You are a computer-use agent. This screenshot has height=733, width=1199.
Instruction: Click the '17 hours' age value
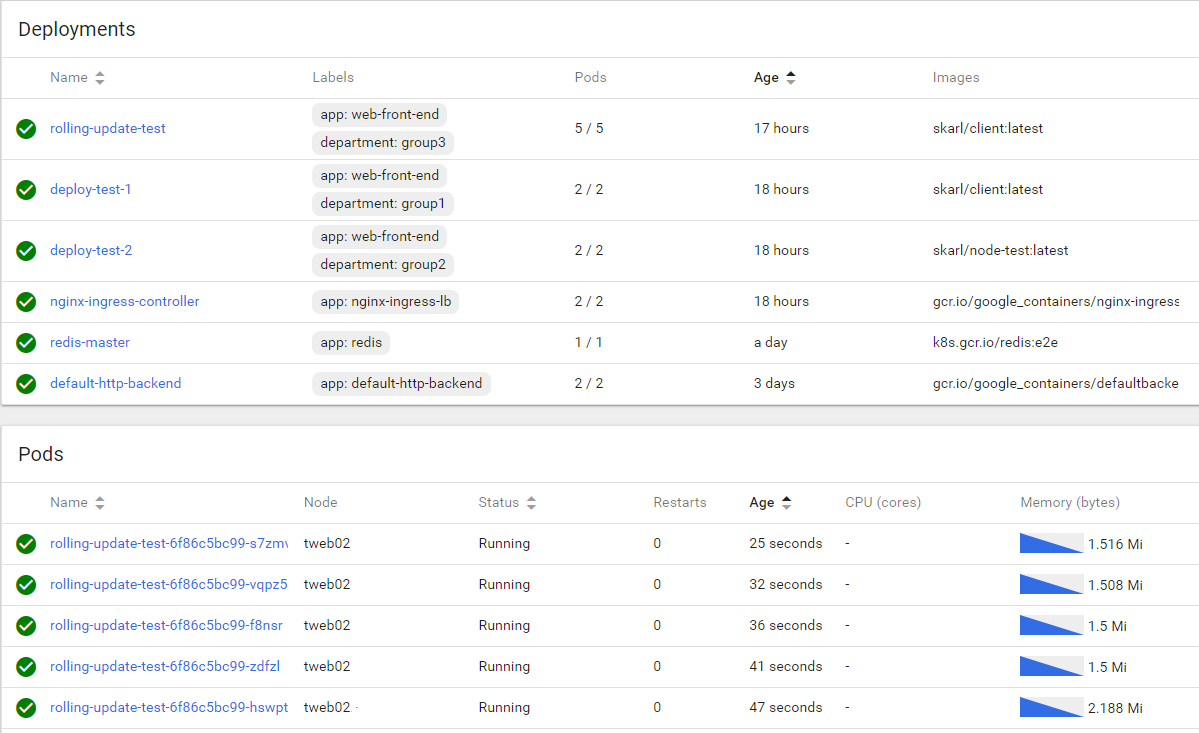coord(781,128)
